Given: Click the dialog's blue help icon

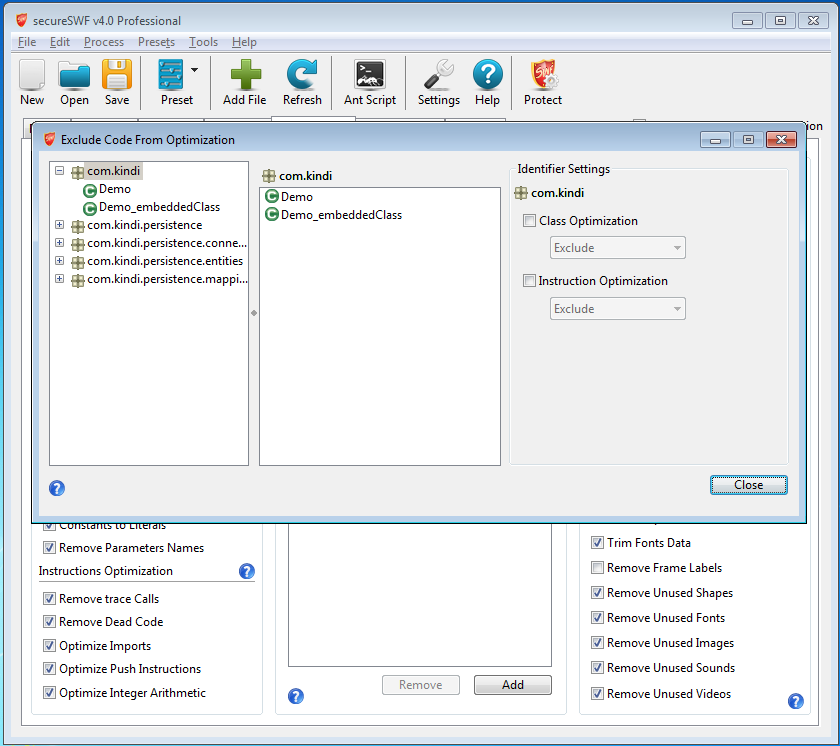Looking at the screenshot, I should [x=57, y=488].
